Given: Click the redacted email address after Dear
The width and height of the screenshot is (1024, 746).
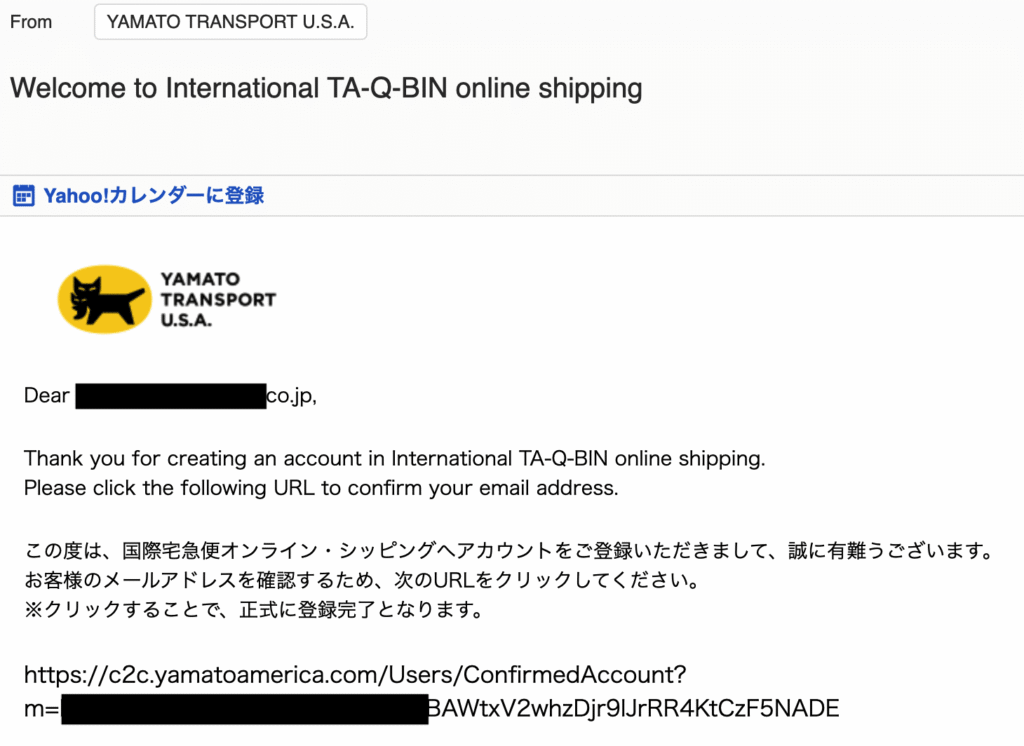Looking at the screenshot, I should [171, 397].
